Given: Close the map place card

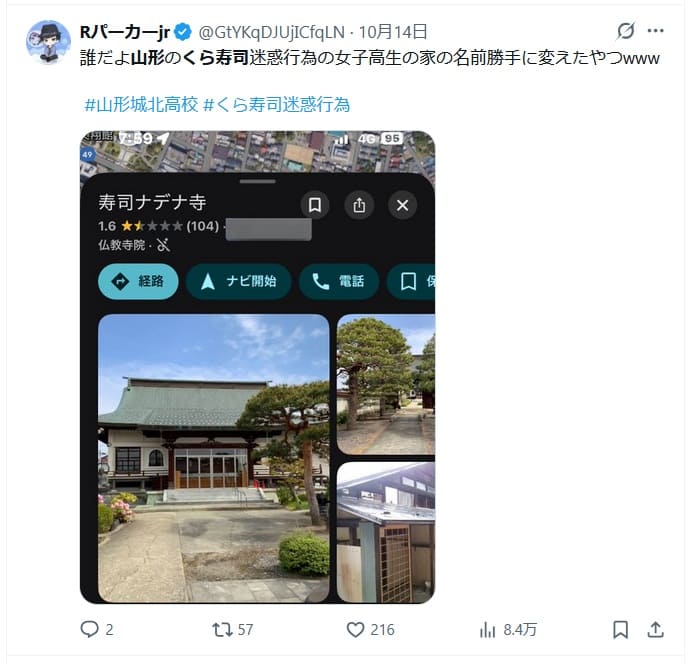Looking at the screenshot, I should (402, 205).
